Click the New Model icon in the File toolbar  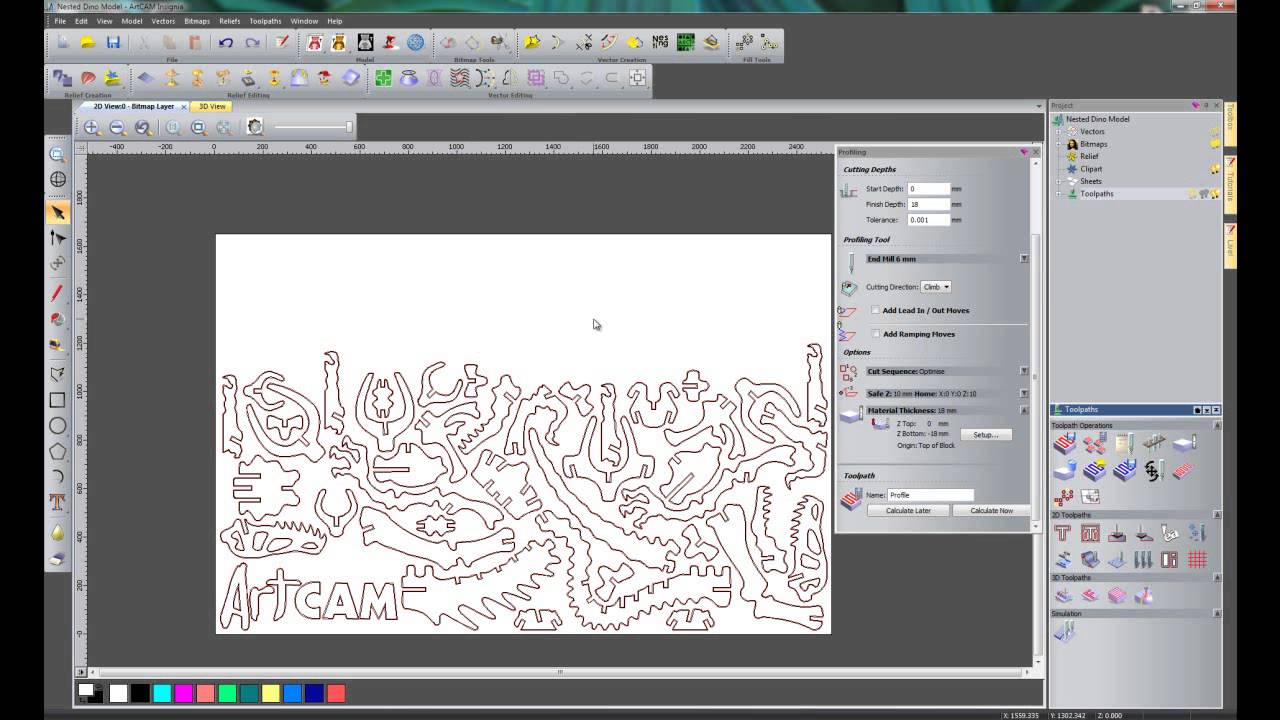(63, 42)
